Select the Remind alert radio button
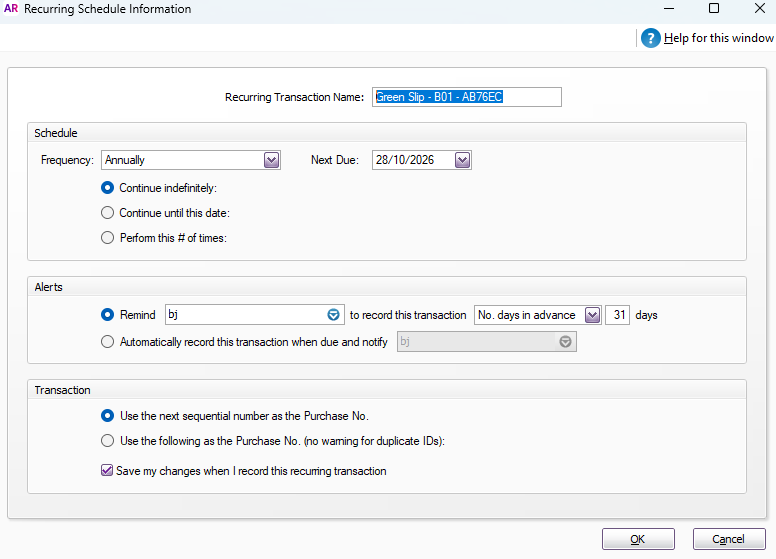This screenshot has width=776, height=559. [x=108, y=315]
